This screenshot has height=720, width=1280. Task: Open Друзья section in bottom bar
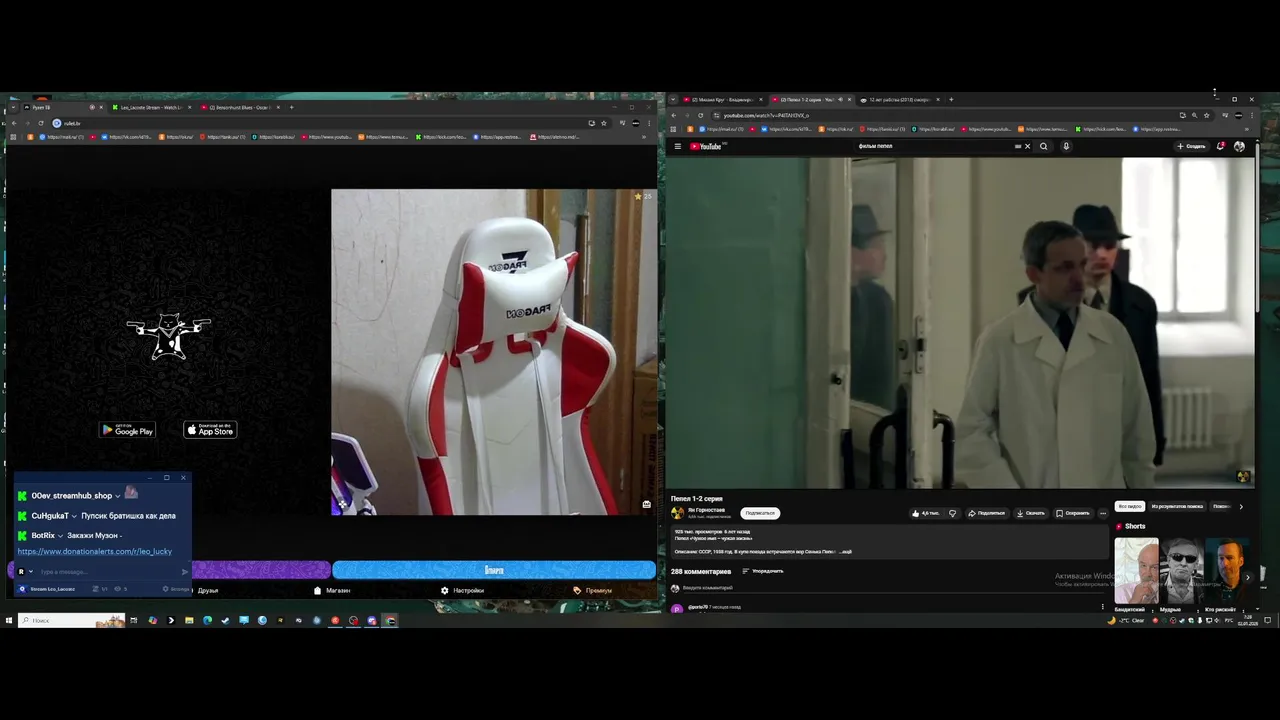(x=207, y=590)
